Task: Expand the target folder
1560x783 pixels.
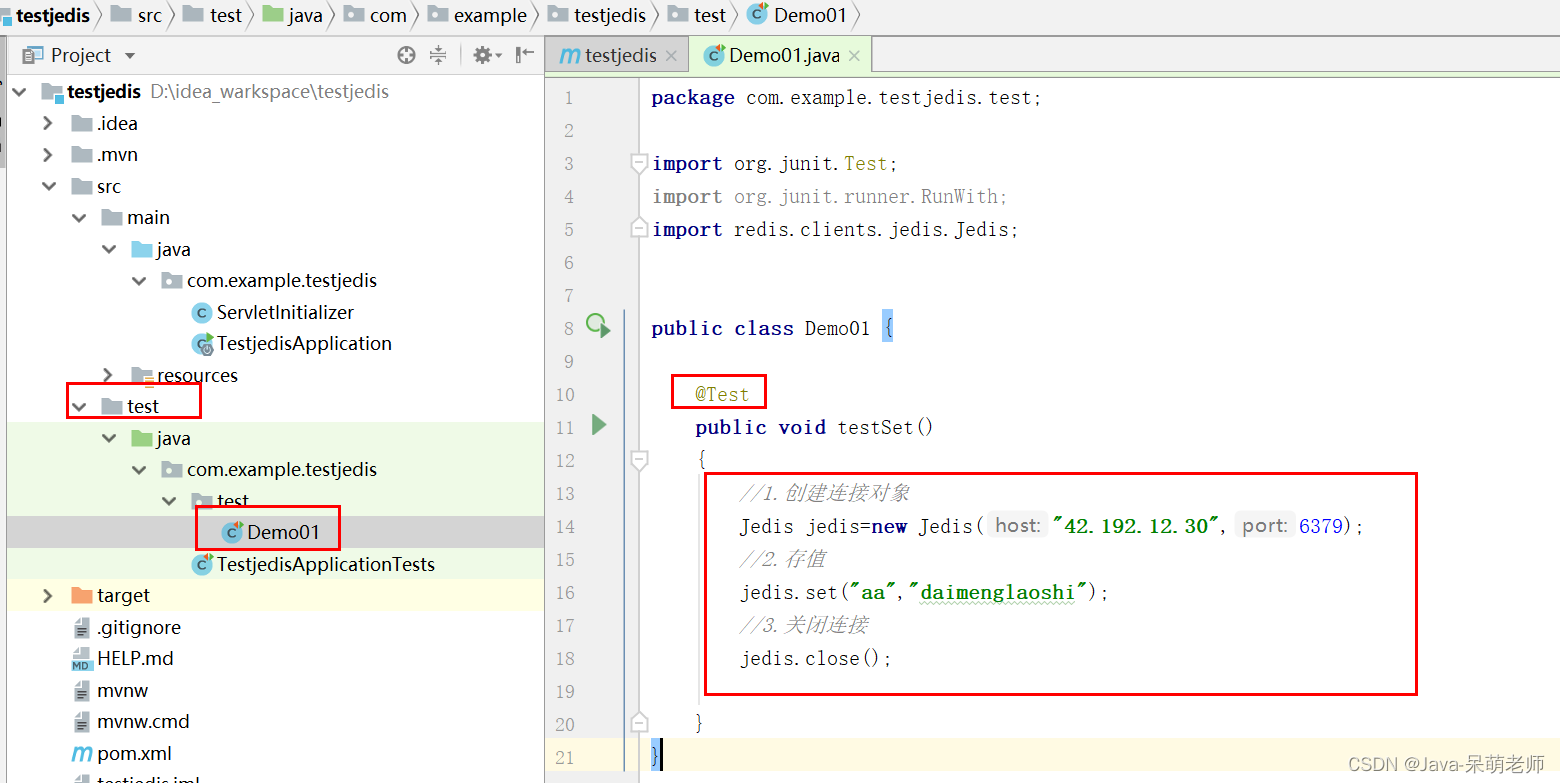Action: [48, 596]
